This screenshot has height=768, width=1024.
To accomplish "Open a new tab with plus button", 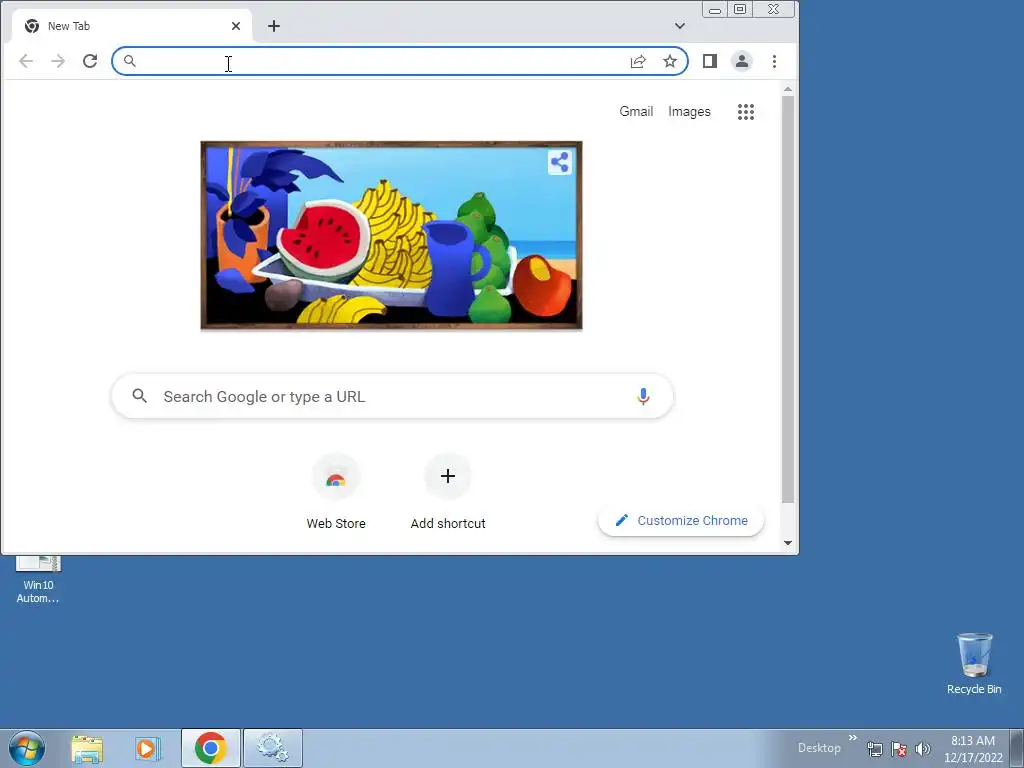I will point(274,26).
